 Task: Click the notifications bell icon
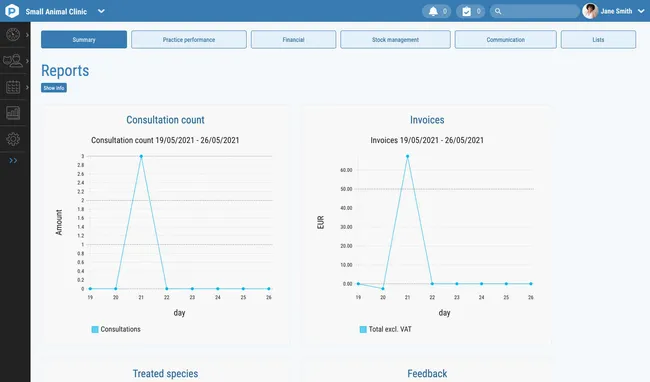[x=433, y=11]
